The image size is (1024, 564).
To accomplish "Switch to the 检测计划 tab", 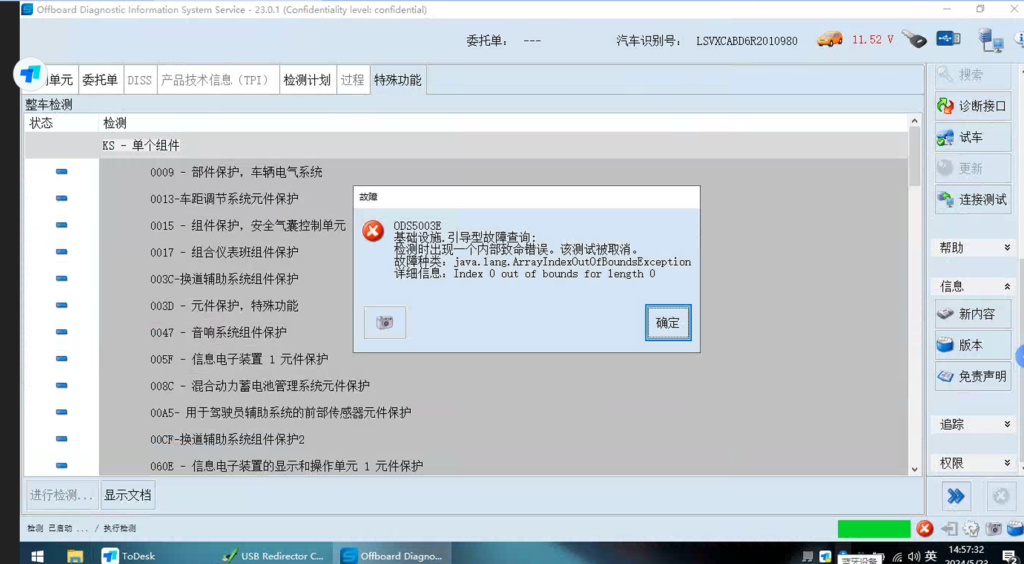I will click(308, 80).
